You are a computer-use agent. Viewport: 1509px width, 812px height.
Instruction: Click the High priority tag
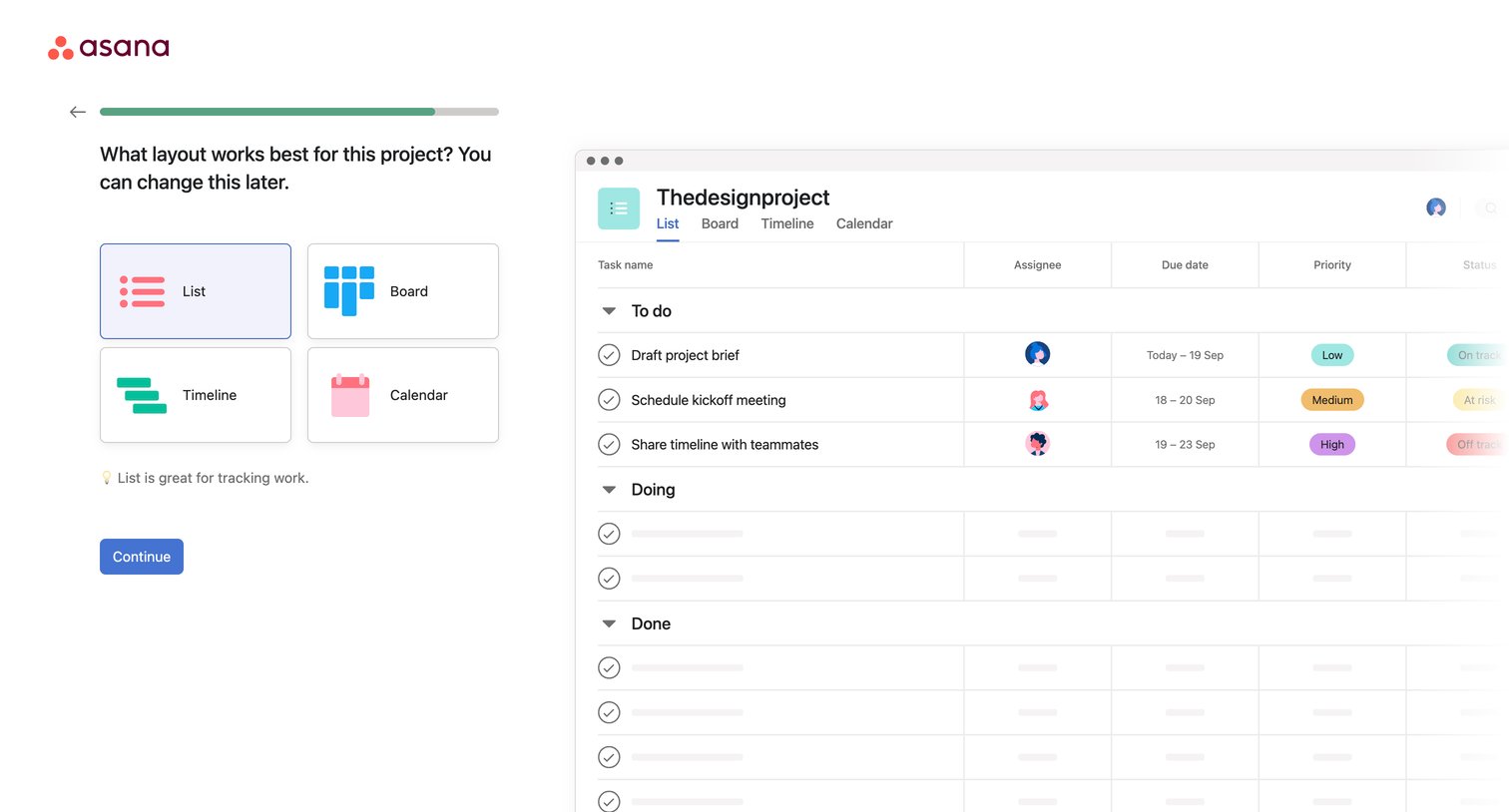point(1332,444)
